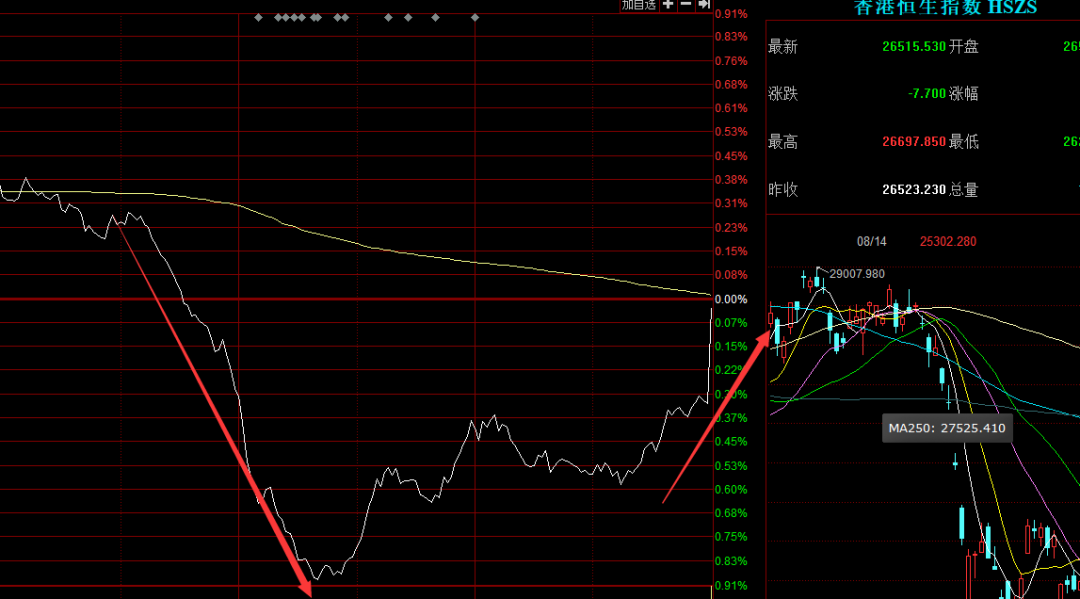Click the 最高 label
The height and width of the screenshot is (599, 1080).
[783, 142]
